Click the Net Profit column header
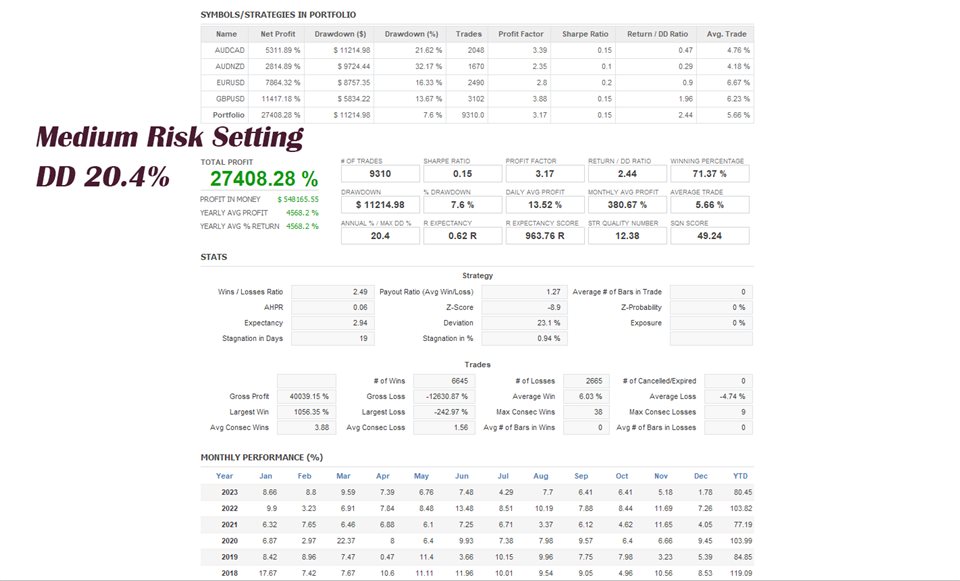Screen dimensions: 960x581 click(x=277, y=34)
